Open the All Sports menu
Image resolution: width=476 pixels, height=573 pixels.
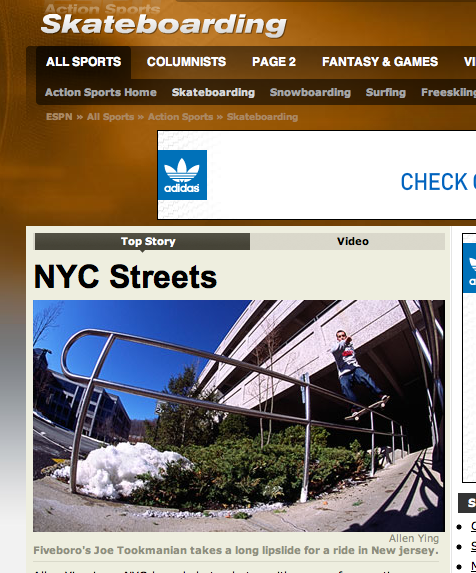[x=84, y=61]
